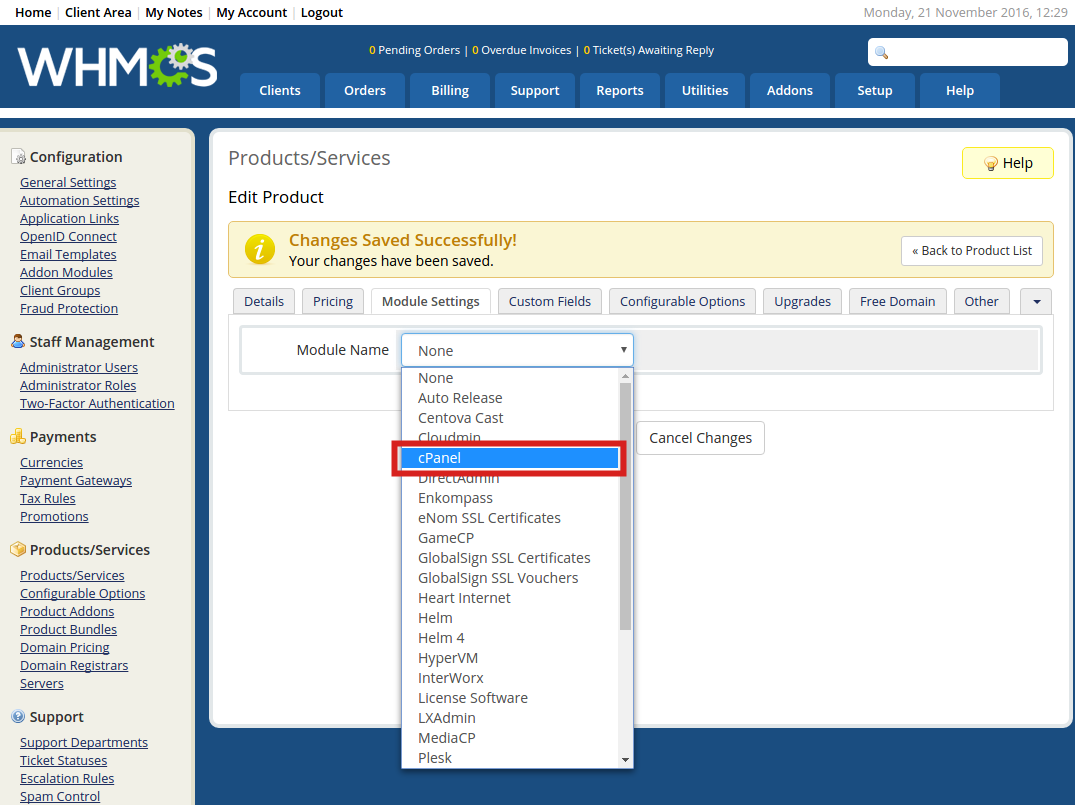The width and height of the screenshot is (1075, 805).
Task: Click the Configuration section icon
Action: tap(18, 157)
